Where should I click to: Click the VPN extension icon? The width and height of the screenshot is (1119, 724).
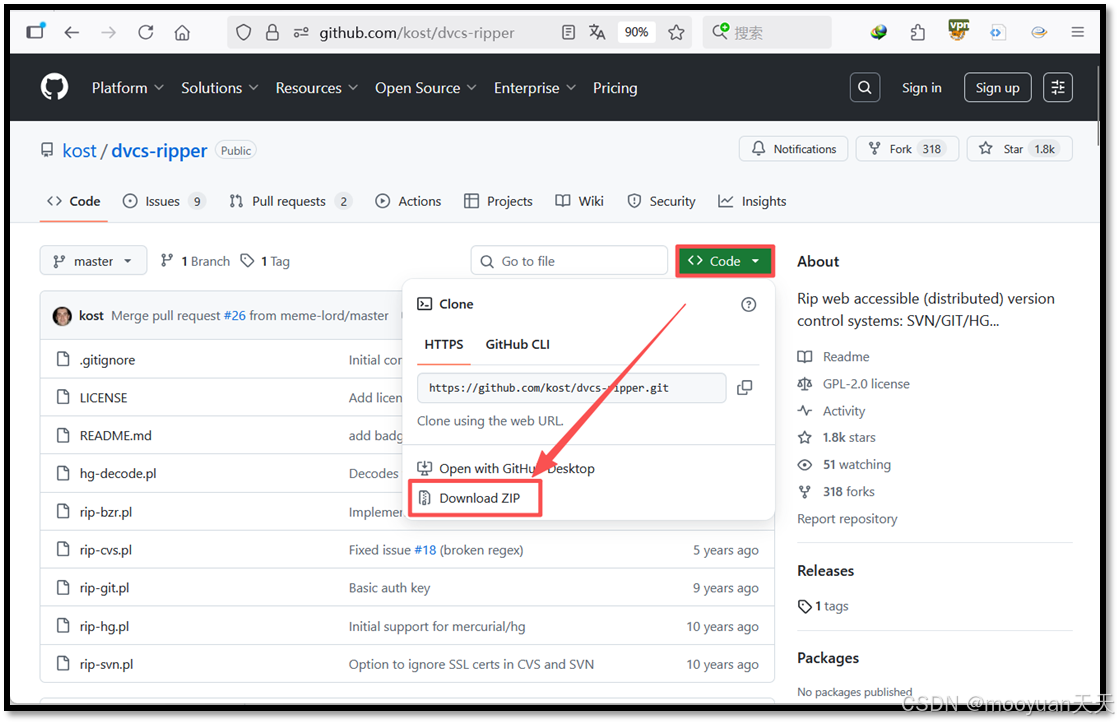click(958, 30)
